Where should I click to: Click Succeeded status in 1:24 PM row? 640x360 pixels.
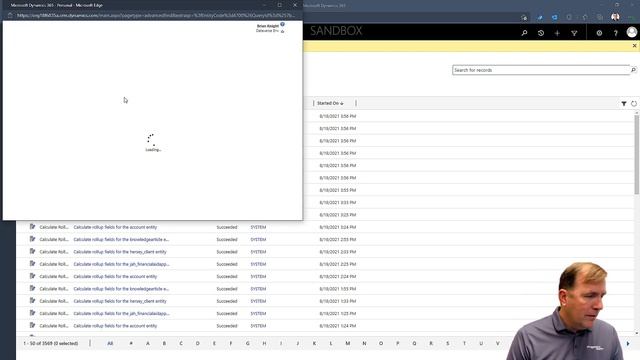point(227,326)
